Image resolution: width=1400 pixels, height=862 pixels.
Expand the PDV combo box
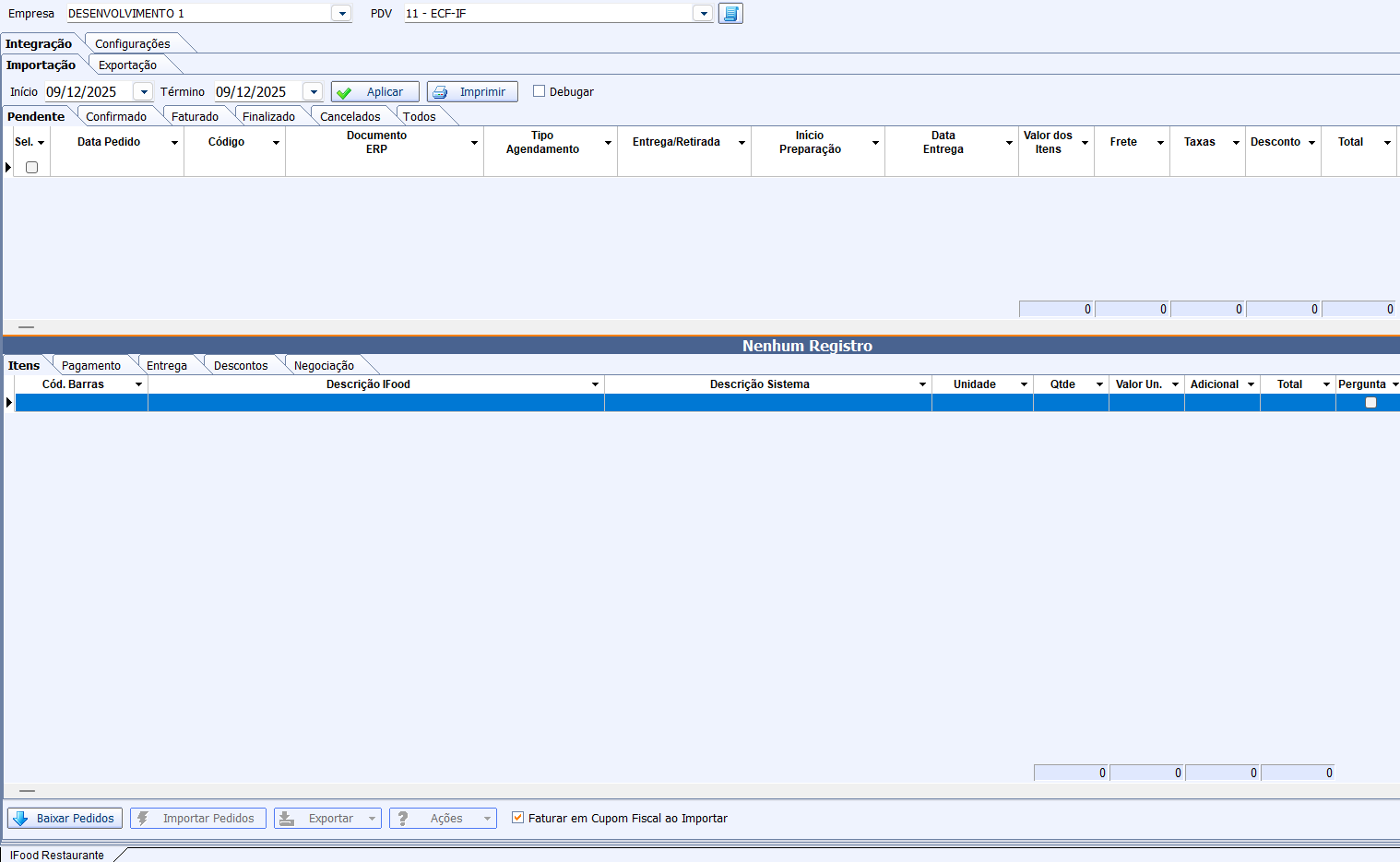[x=703, y=14]
